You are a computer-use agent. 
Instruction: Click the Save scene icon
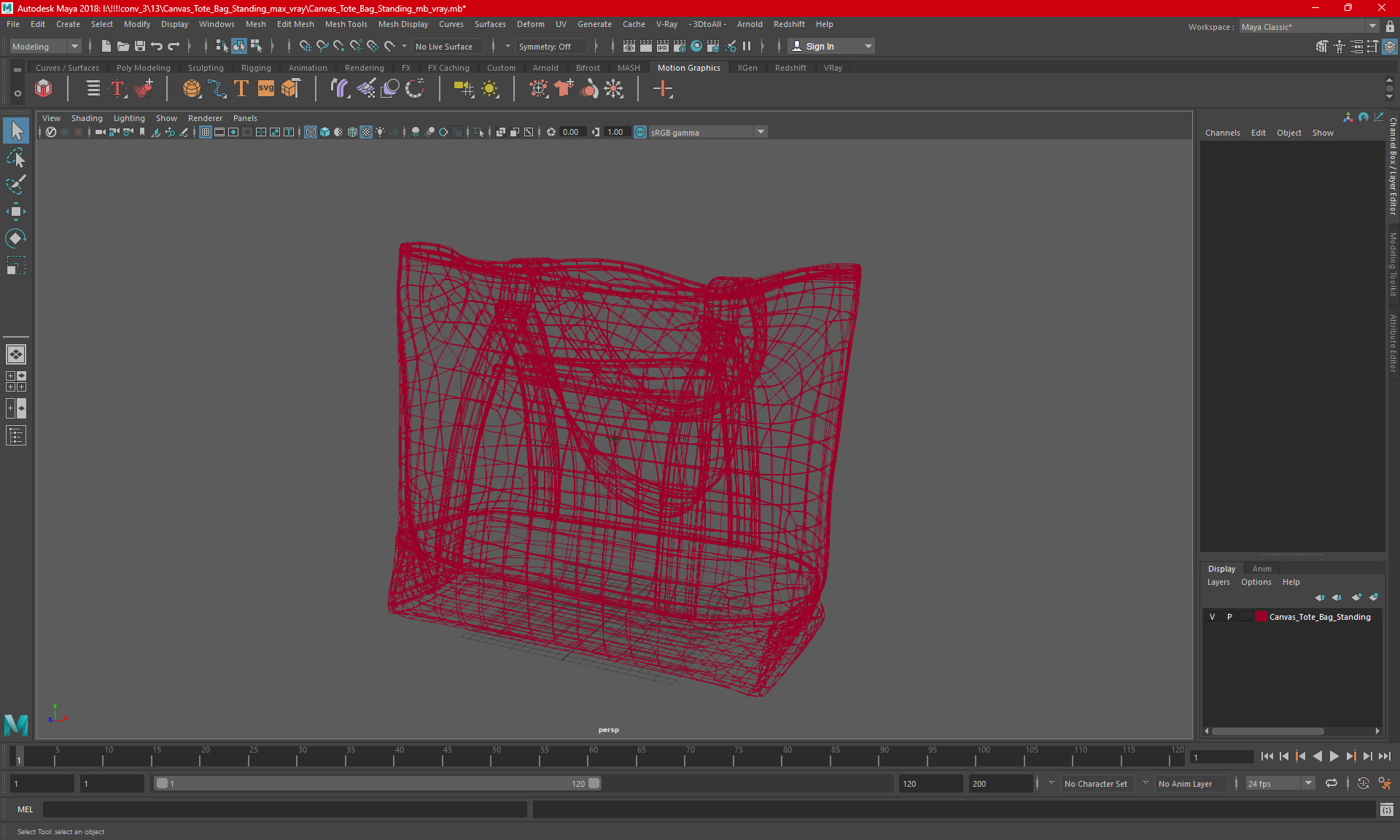[x=140, y=46]
